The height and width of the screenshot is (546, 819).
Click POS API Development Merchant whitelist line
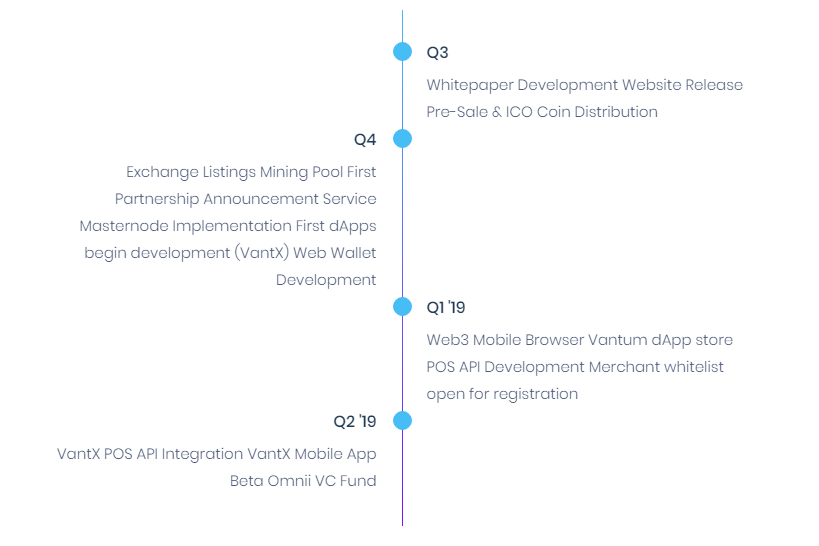[x=575, y=367]
